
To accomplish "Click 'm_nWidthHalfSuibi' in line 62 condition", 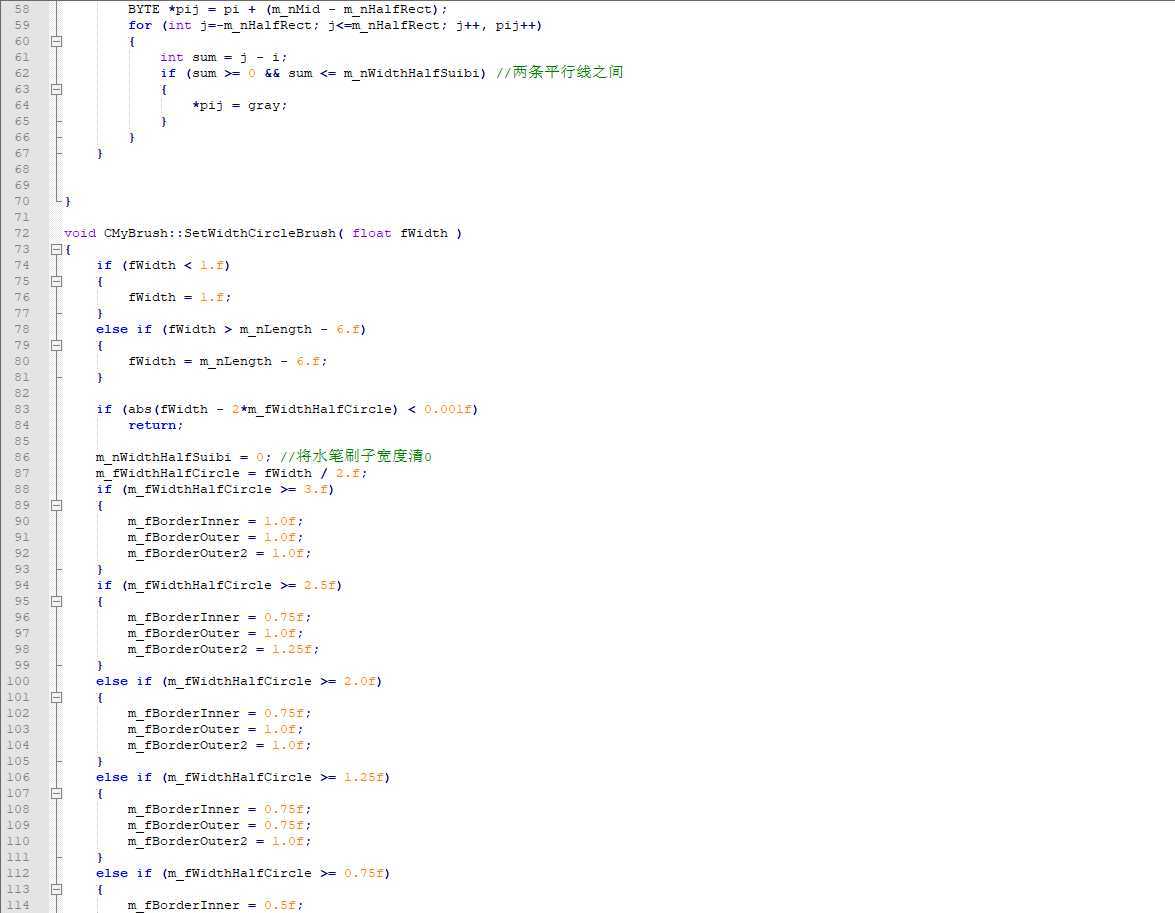I will point(411,73).
